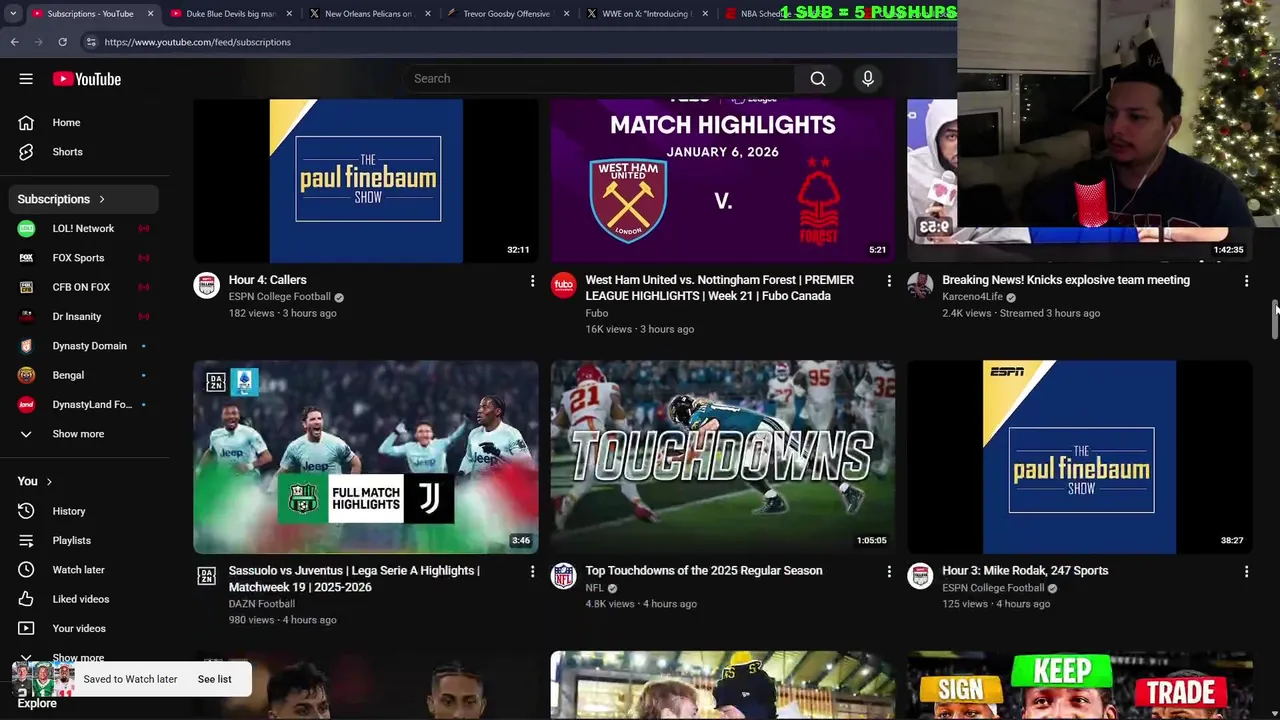Click DAZN Football channel name
The width and height of the screenshot is (1280, 720).
coord(262,604)
